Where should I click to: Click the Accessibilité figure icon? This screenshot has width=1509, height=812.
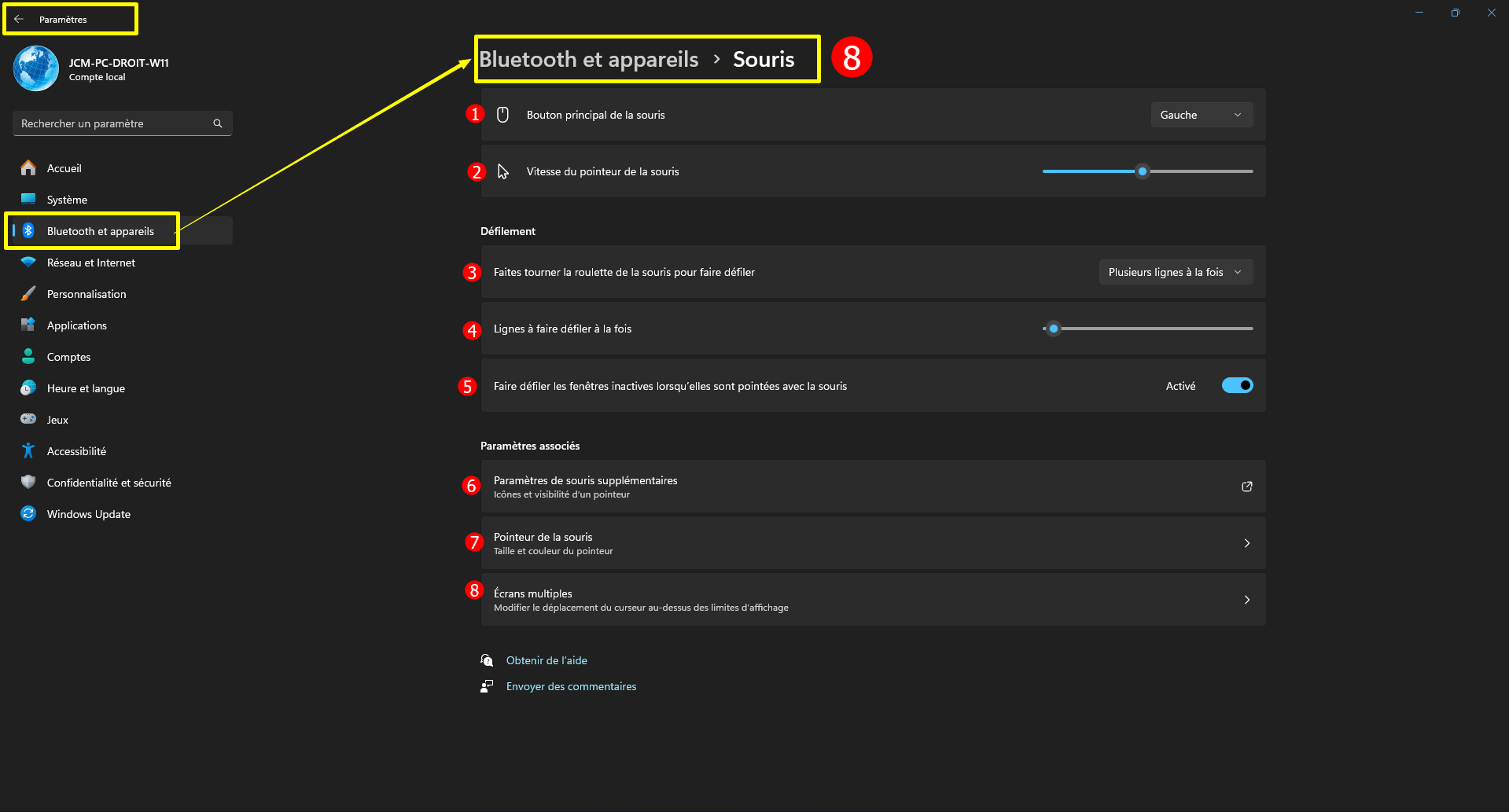(x=28, y=451)
